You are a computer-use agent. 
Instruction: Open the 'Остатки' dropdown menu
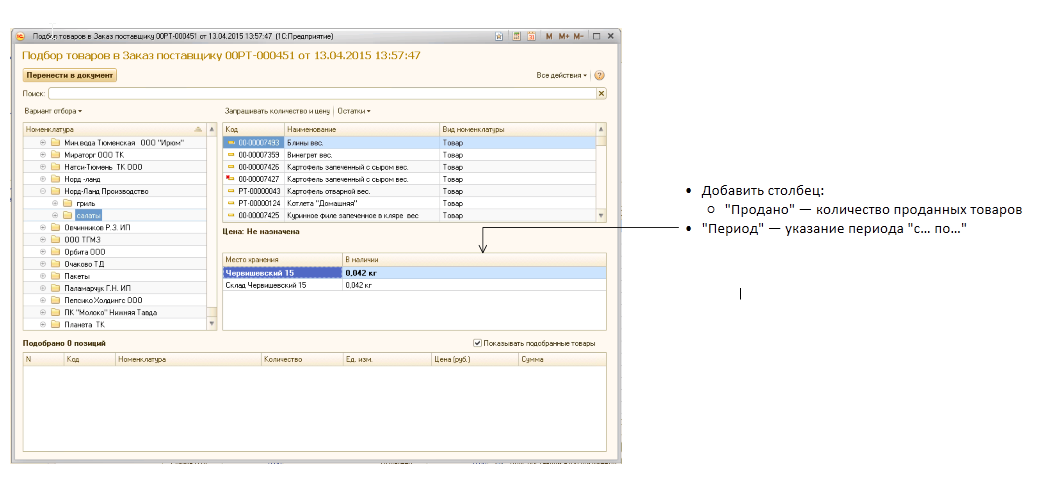click(x=354, y=111)
